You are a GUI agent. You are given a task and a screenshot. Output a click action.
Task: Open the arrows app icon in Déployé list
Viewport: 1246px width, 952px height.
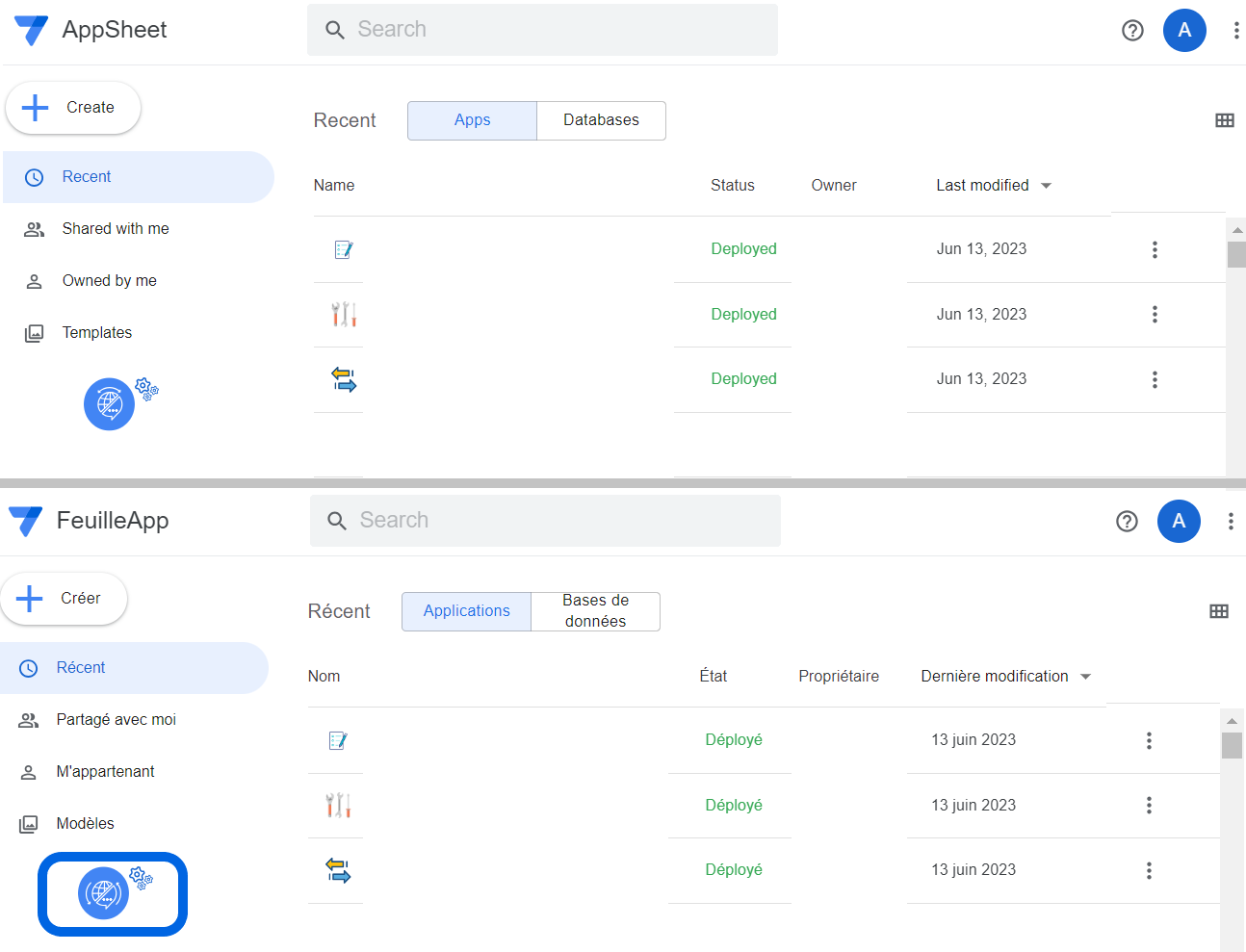pos(338,870)
